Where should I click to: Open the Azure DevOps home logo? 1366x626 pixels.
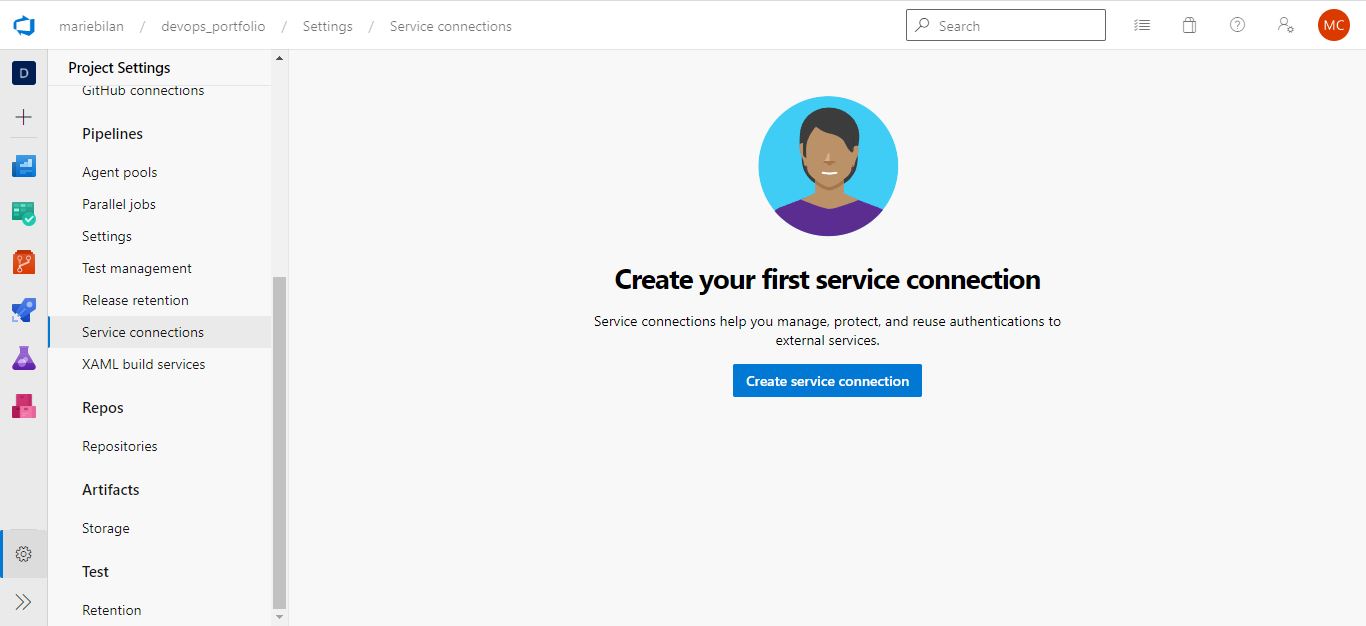[x=24, y=26]
